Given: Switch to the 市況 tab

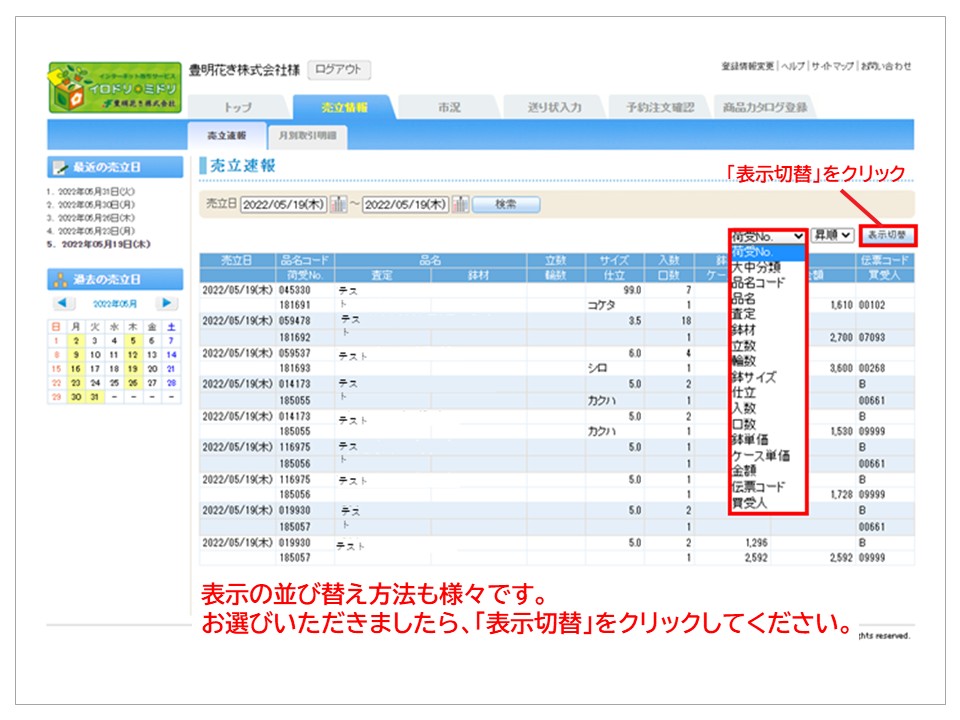Looking at the screenshot, I should [449, 107].
